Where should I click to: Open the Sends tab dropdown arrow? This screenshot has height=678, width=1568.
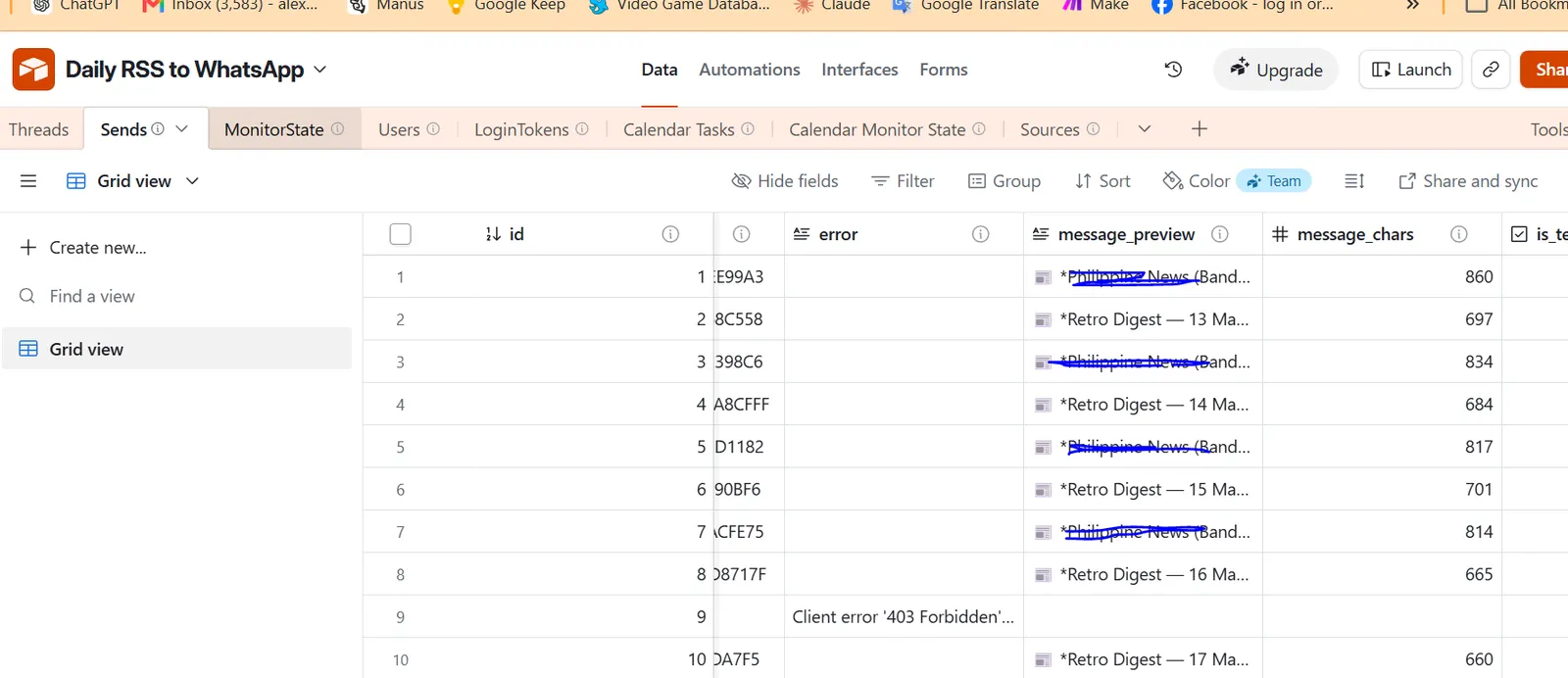[181, 129]
